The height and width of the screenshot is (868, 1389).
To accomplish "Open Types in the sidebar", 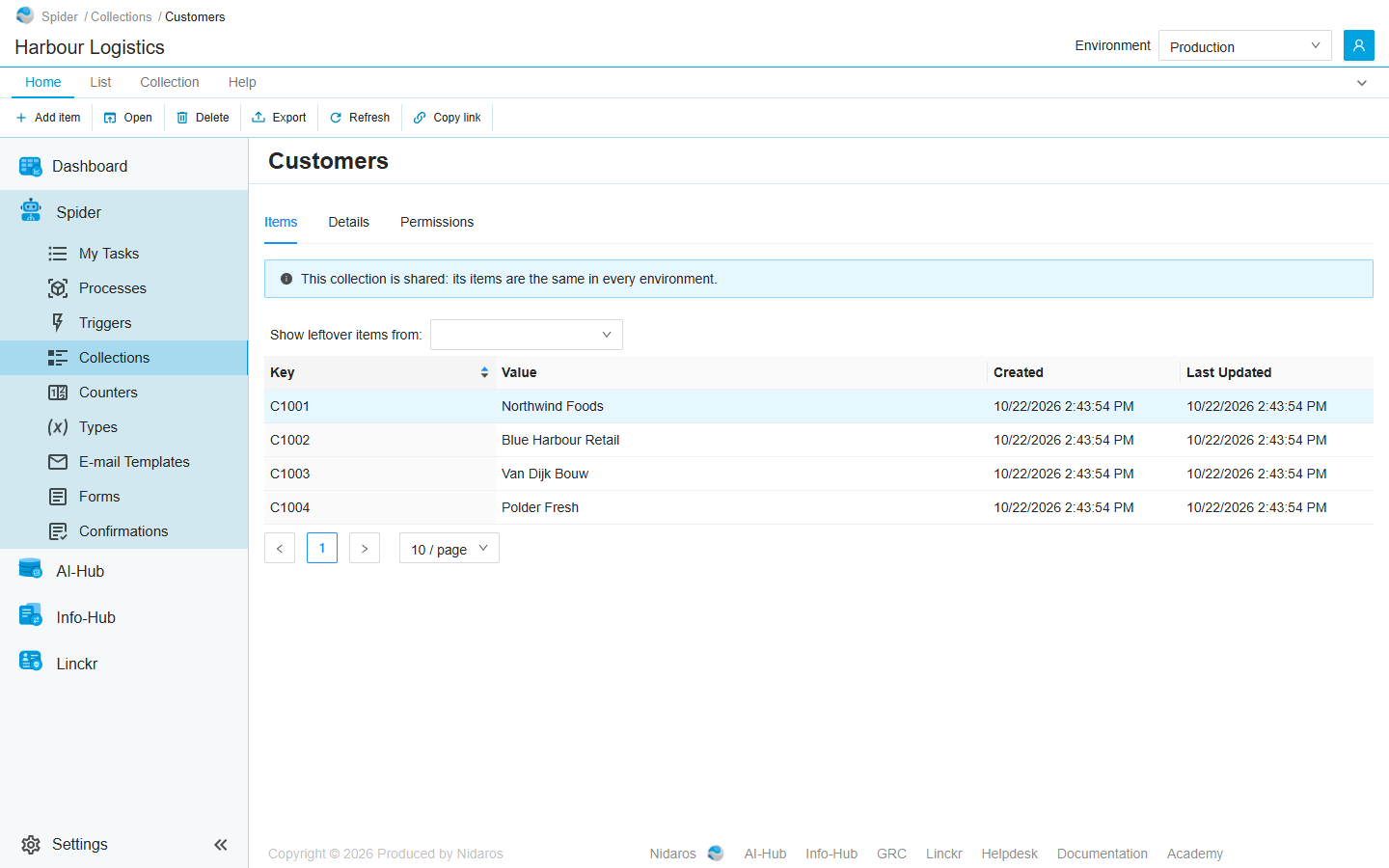I will pos(123,427).
